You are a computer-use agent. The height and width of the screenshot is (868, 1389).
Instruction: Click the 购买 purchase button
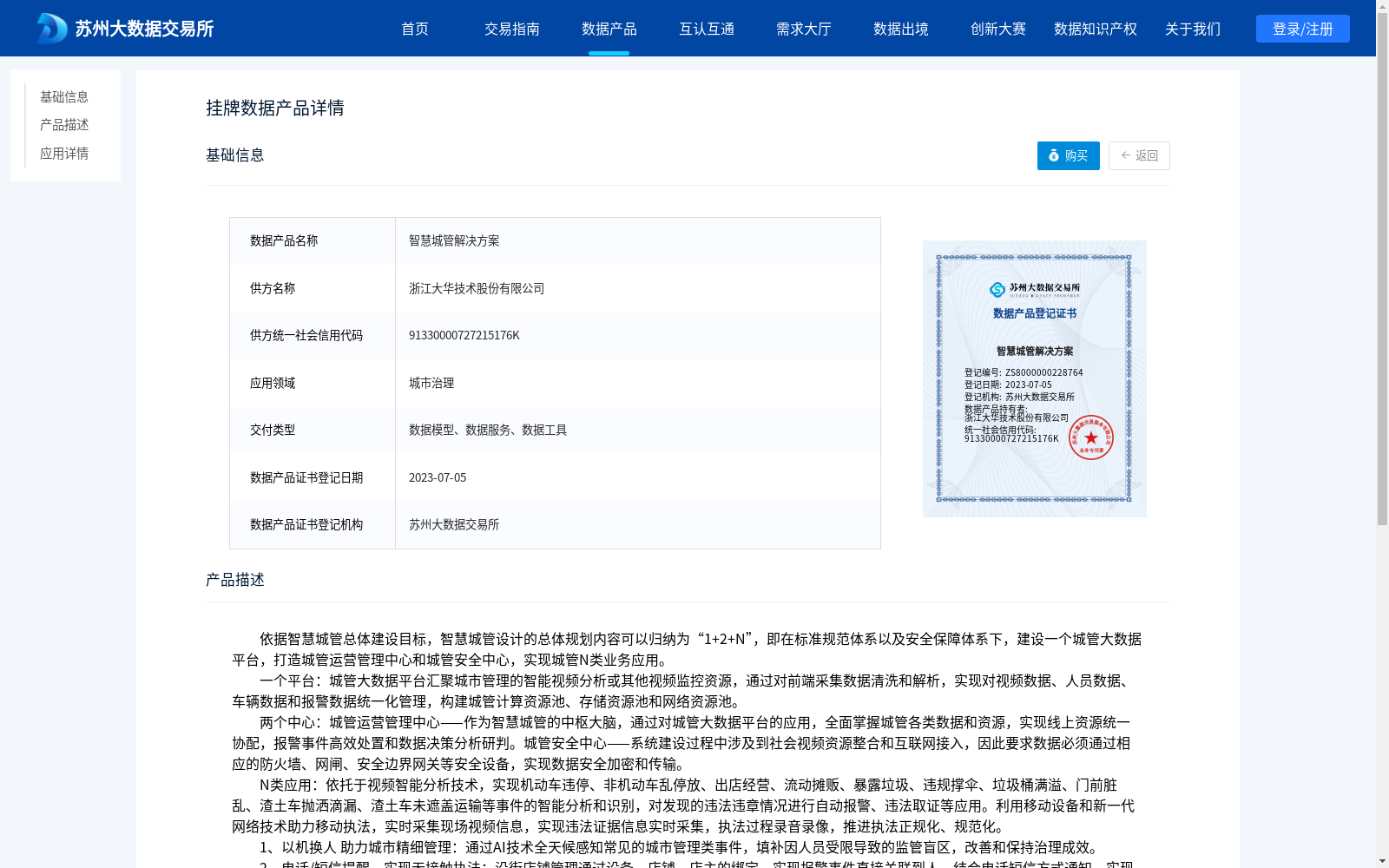1069,155
